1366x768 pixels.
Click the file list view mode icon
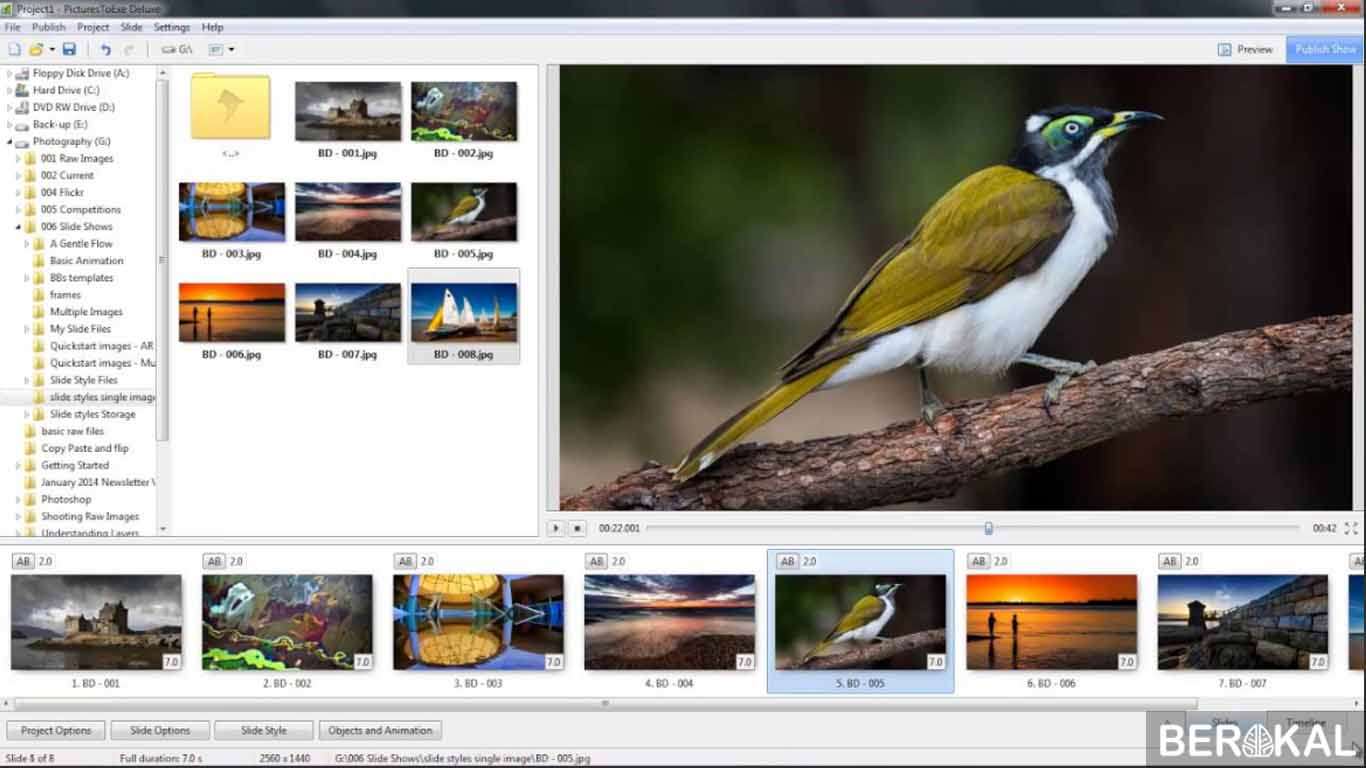(216, 49)
